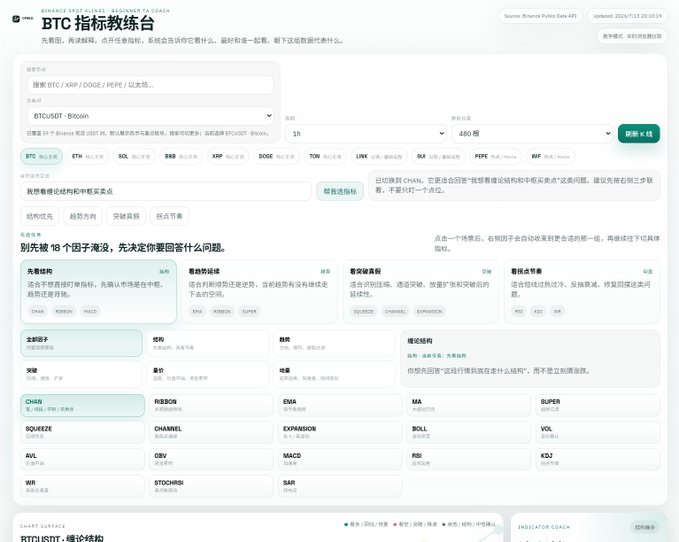This screenshot has width=679, height=542.
Task: Select the AVL indicator card
Action: 82,459
